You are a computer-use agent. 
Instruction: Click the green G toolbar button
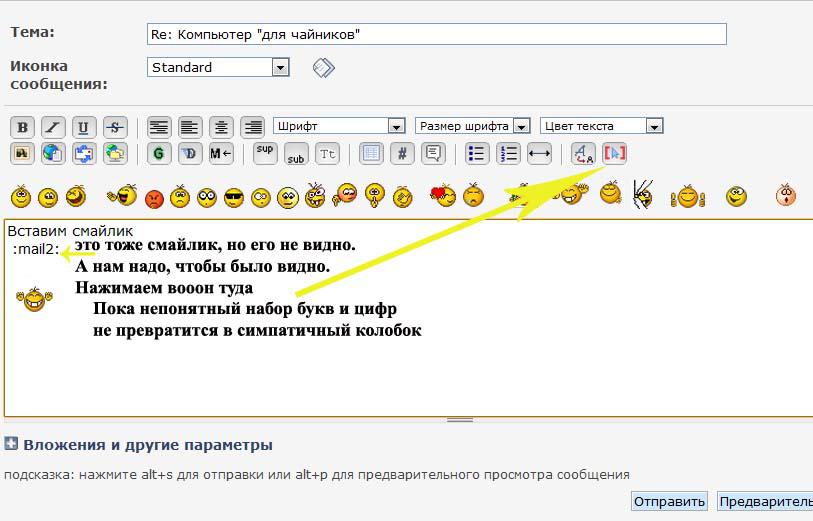coord(159,154)
